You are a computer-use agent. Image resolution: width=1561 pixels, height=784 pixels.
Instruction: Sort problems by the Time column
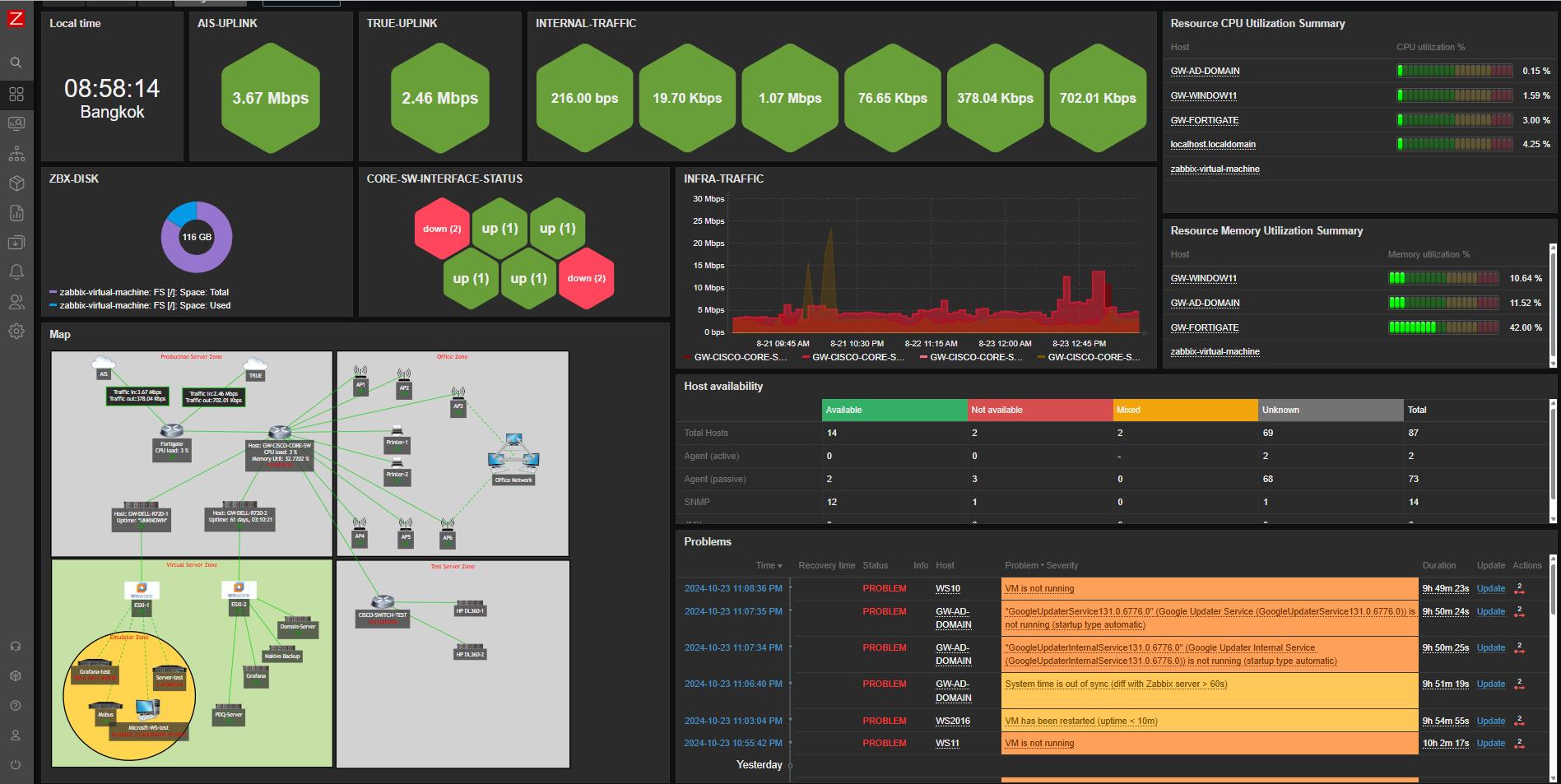769,565
